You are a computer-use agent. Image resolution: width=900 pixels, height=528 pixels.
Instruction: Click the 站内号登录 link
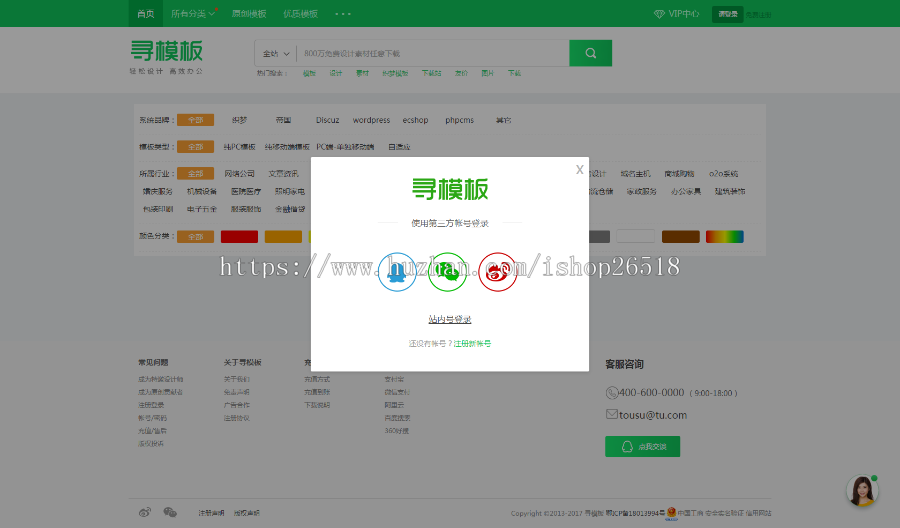[x=449, y=319]
